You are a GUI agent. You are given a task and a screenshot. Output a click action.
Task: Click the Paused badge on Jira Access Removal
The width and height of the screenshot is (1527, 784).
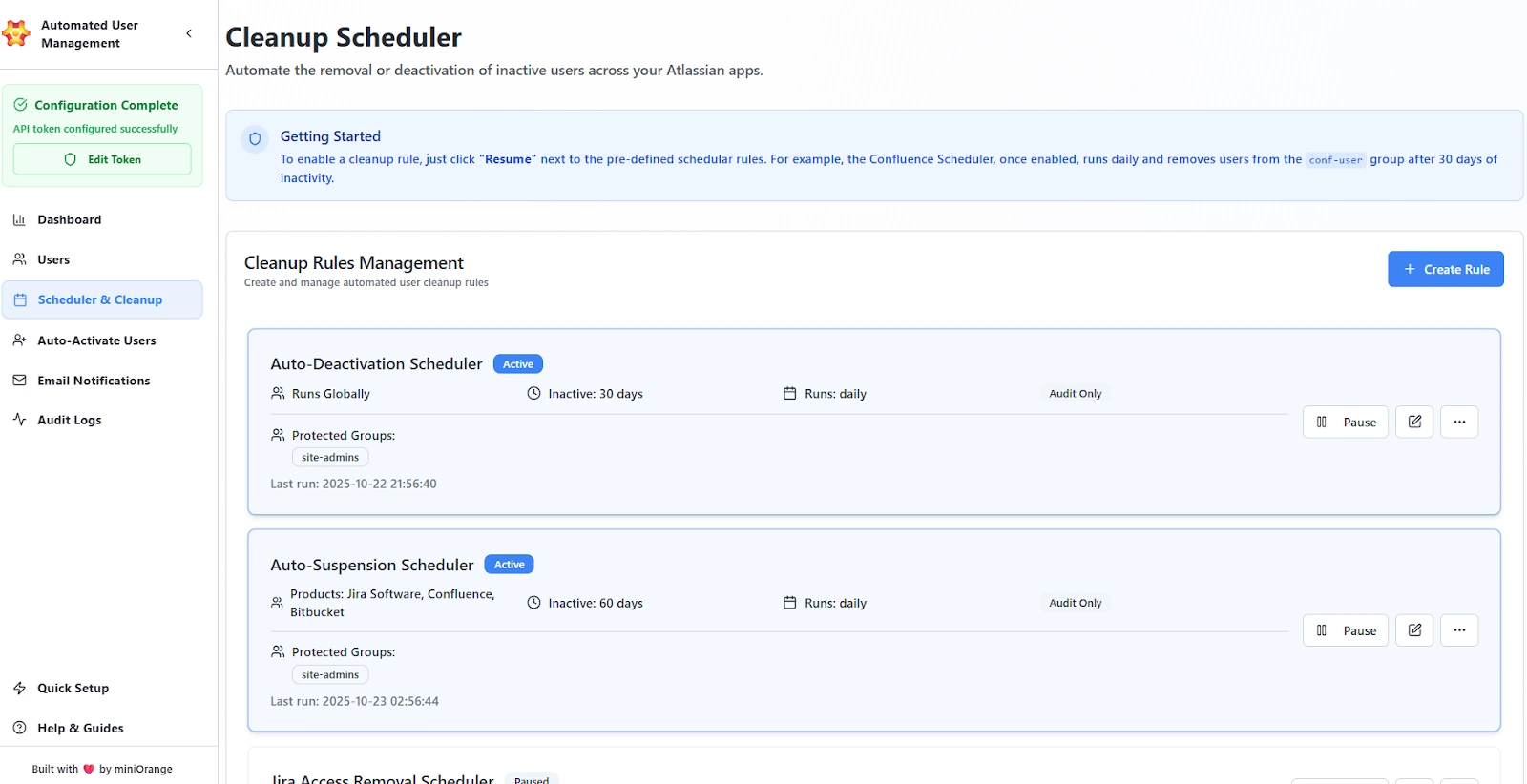532,779
